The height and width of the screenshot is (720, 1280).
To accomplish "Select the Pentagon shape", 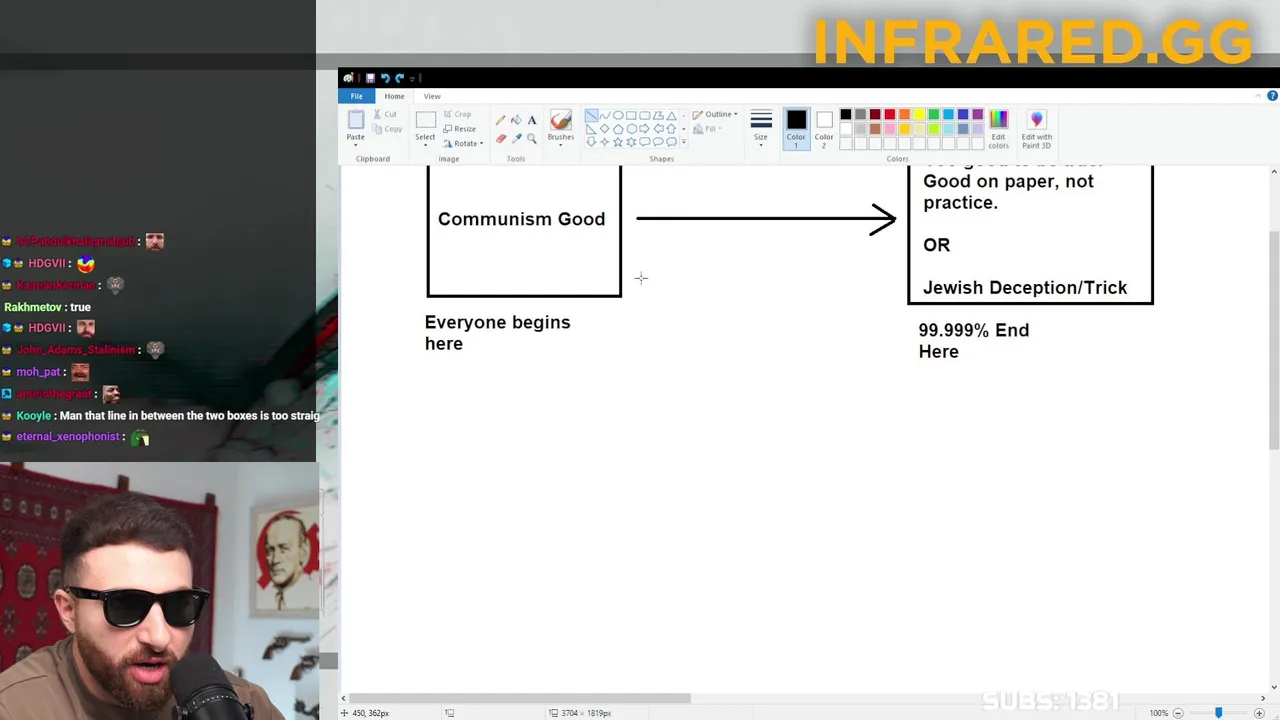I will (x=618, y=129).
